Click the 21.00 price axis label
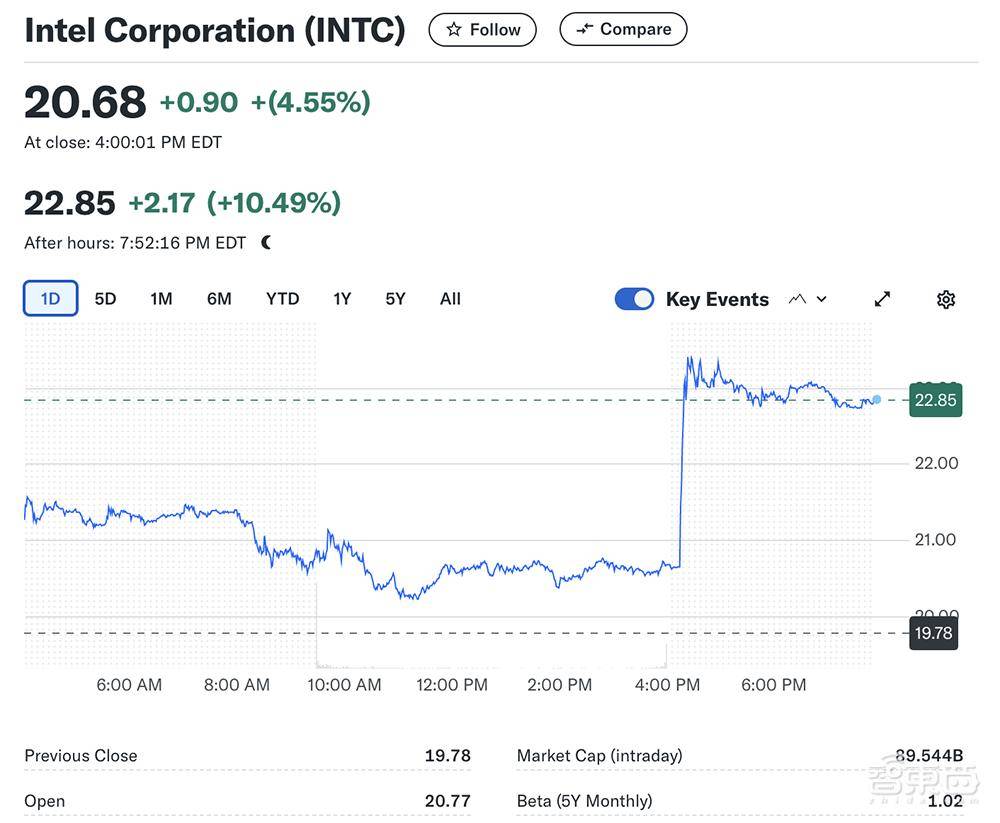This screenshot has height=823, width=1000. tap(936, 540)
